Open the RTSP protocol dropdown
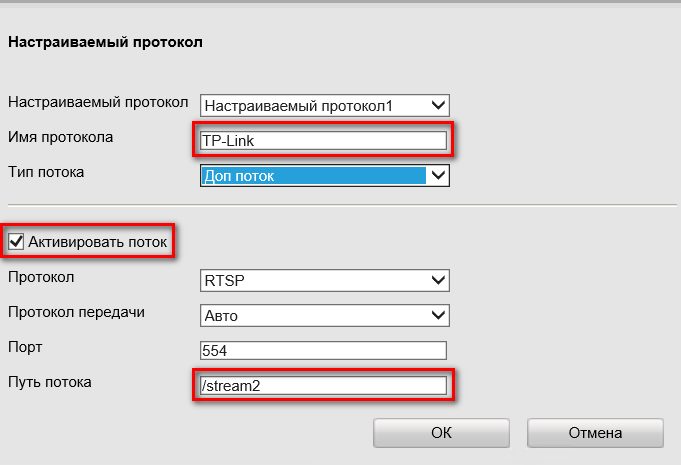 pos(324,281)
